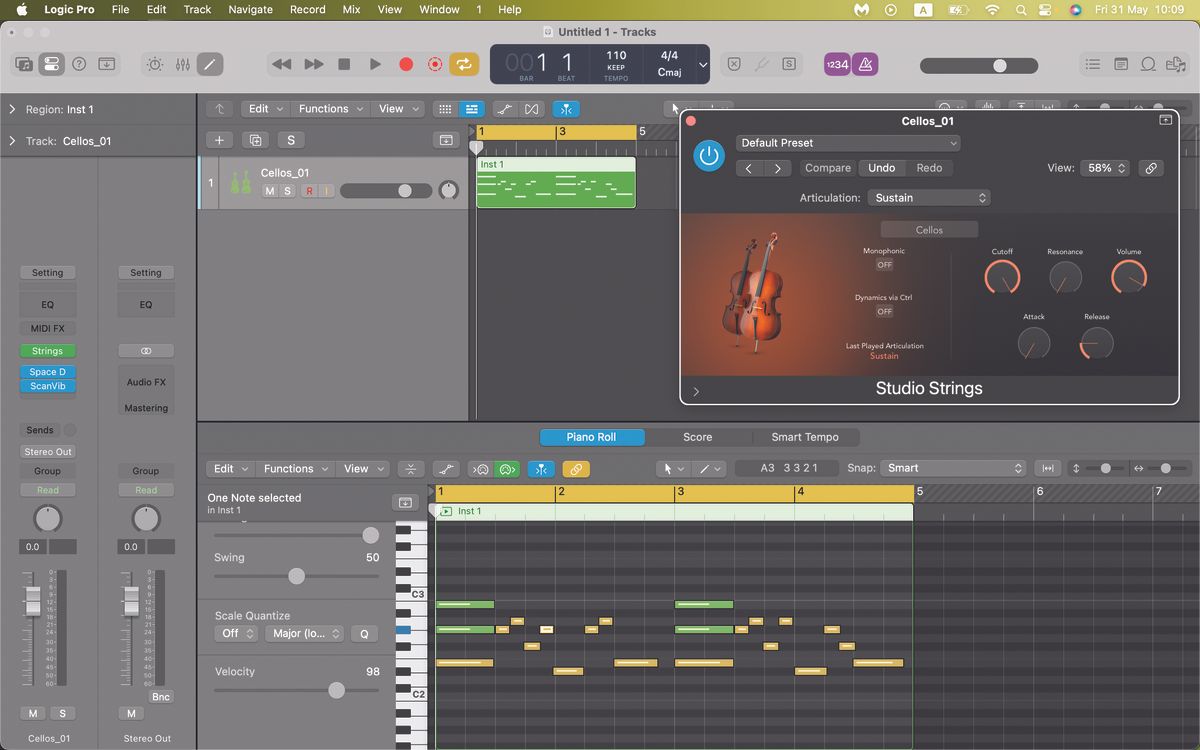Click the yellow link icon in the Piano Roll

tap(576, 468)
